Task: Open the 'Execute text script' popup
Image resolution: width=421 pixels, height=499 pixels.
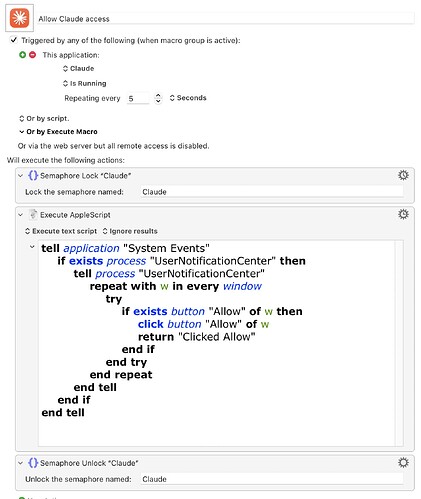Action: pos(61,231)
